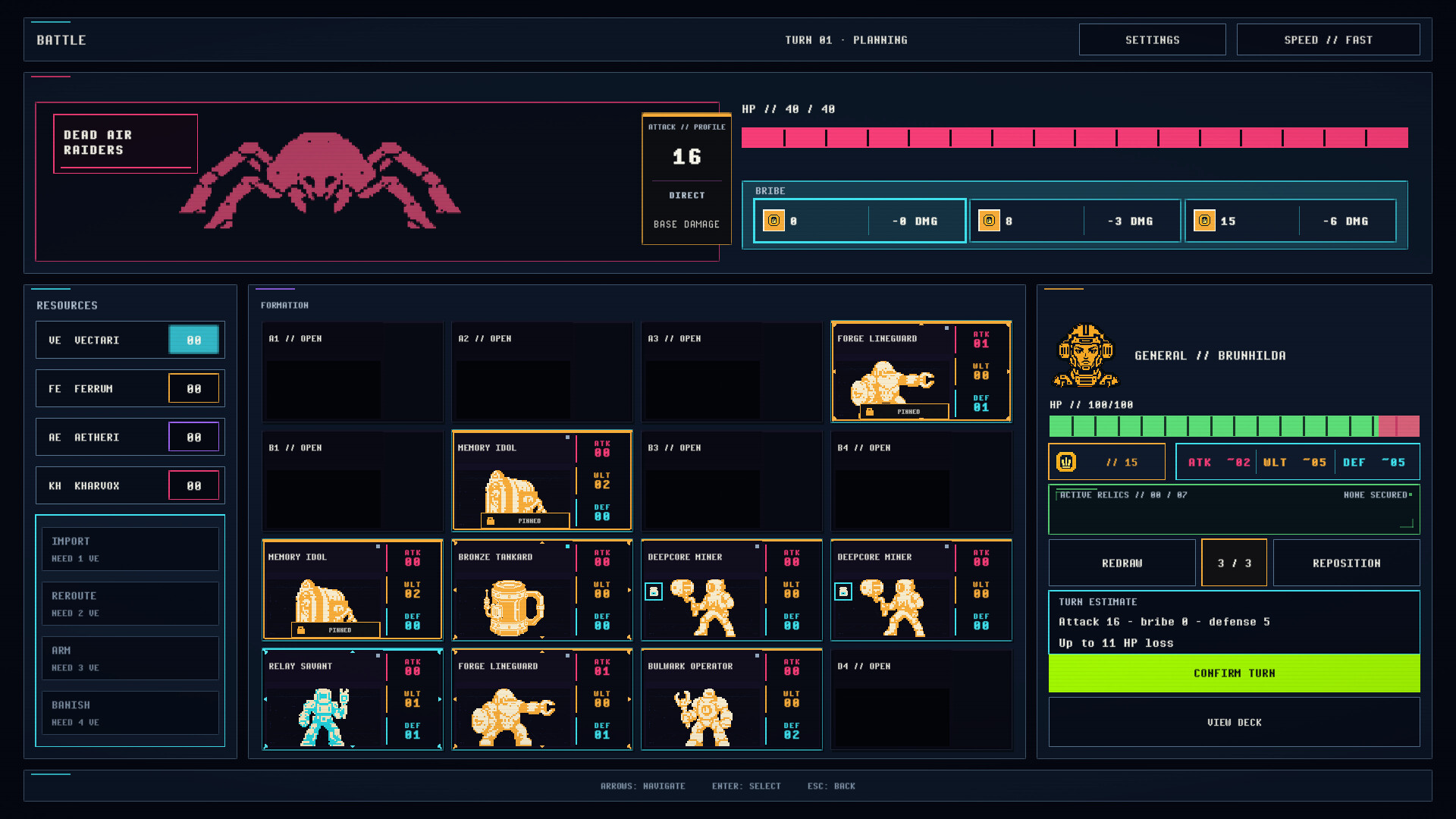This screenshot has height=819, width=1456.
Task: Toggle the Pinned lock on the Memory Idol beside Bronze Tankard
Action: [336, 630]
